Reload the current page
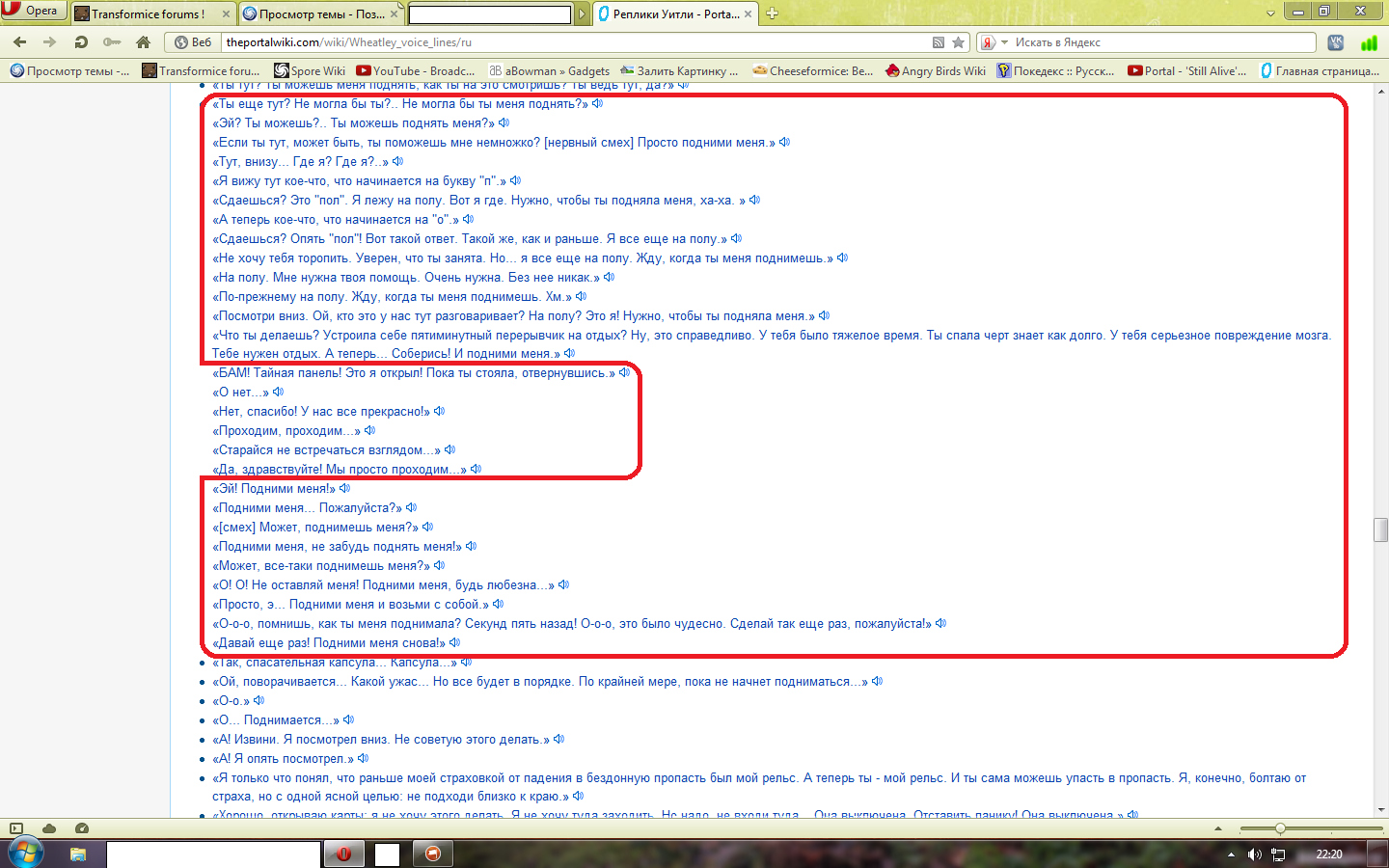 point(81,41)
